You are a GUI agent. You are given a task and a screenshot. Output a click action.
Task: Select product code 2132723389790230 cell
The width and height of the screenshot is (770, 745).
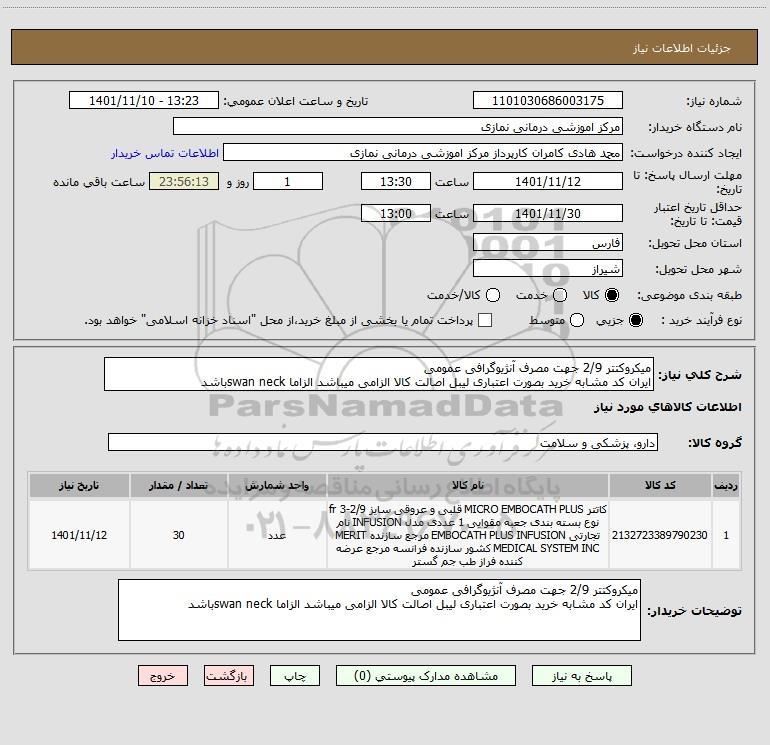pyautogui.click(x=660, y=535)
